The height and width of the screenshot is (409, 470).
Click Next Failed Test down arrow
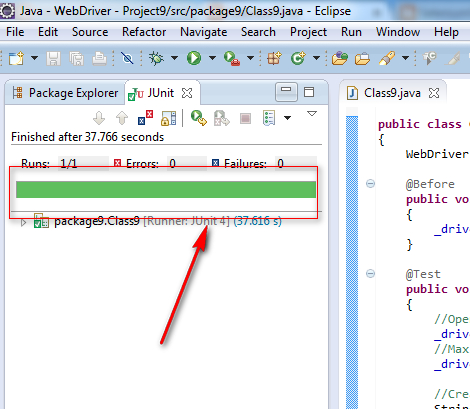99,118
